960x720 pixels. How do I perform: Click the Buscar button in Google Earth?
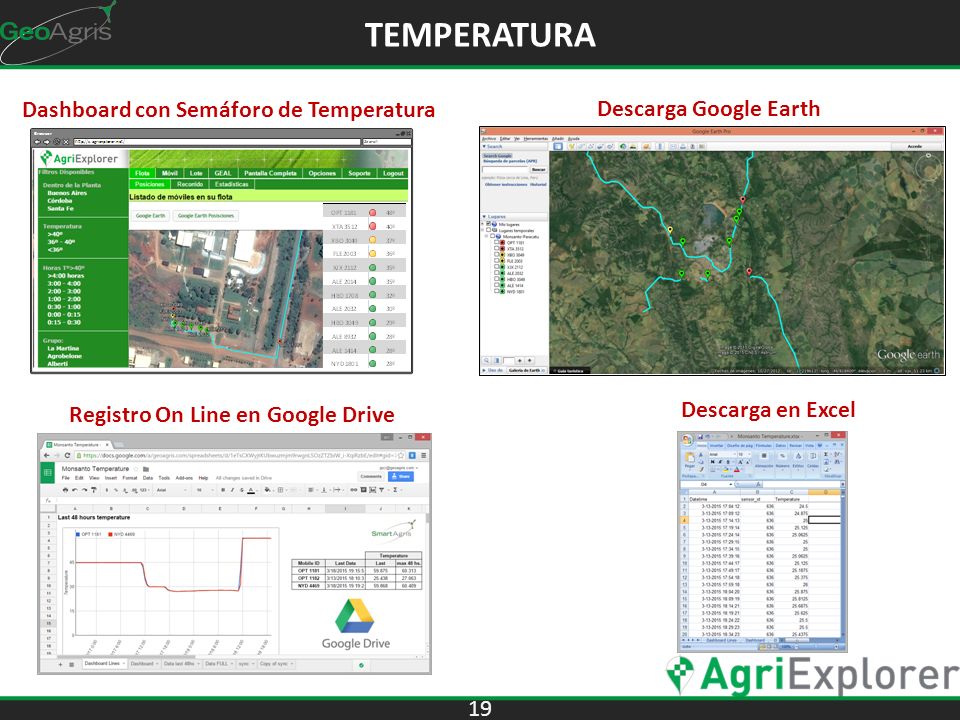click(x=538, y=170)
